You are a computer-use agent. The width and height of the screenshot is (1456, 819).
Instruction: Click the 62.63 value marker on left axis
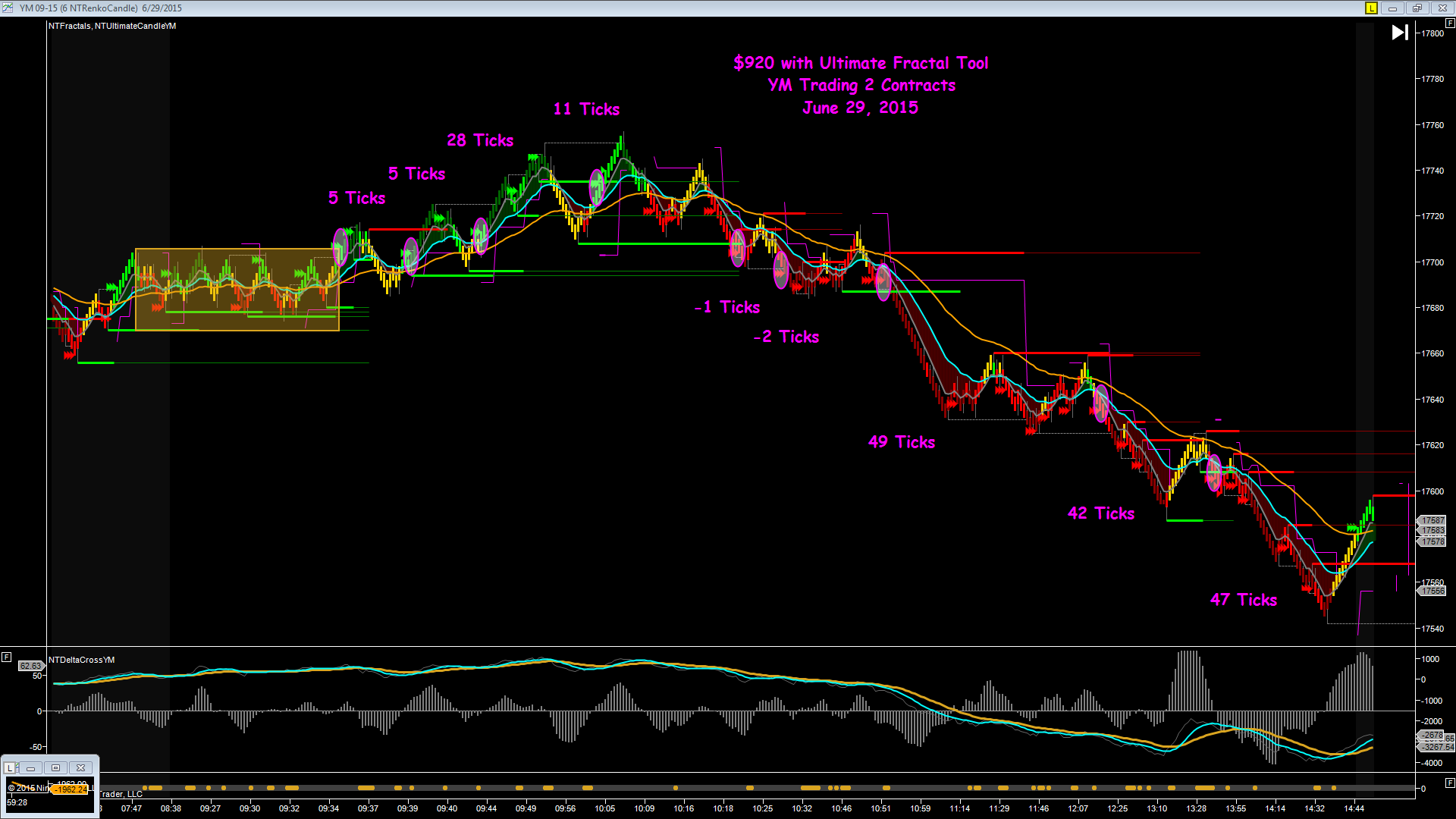(30, 666)
